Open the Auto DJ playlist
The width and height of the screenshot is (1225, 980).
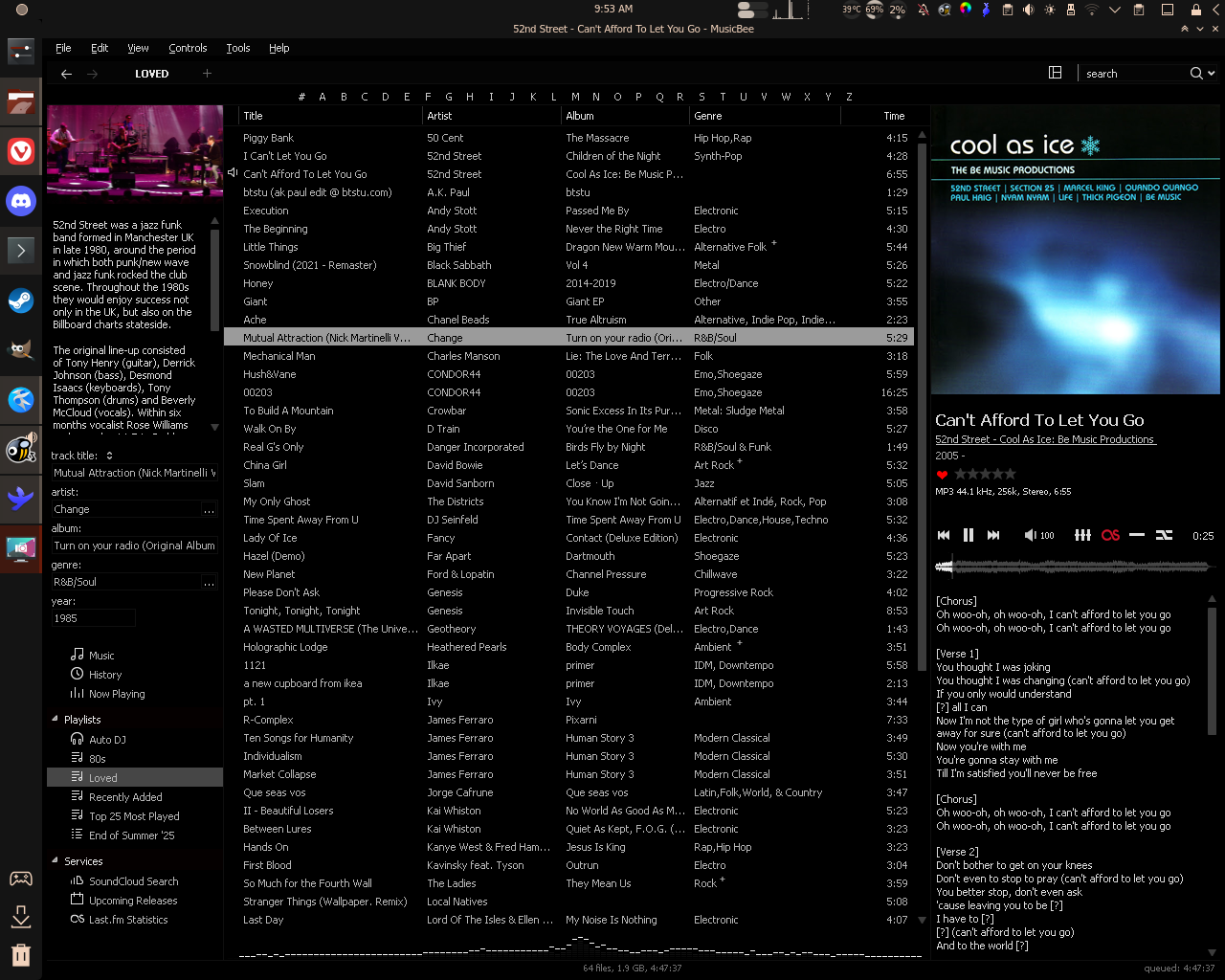click(x=107, y=740)
